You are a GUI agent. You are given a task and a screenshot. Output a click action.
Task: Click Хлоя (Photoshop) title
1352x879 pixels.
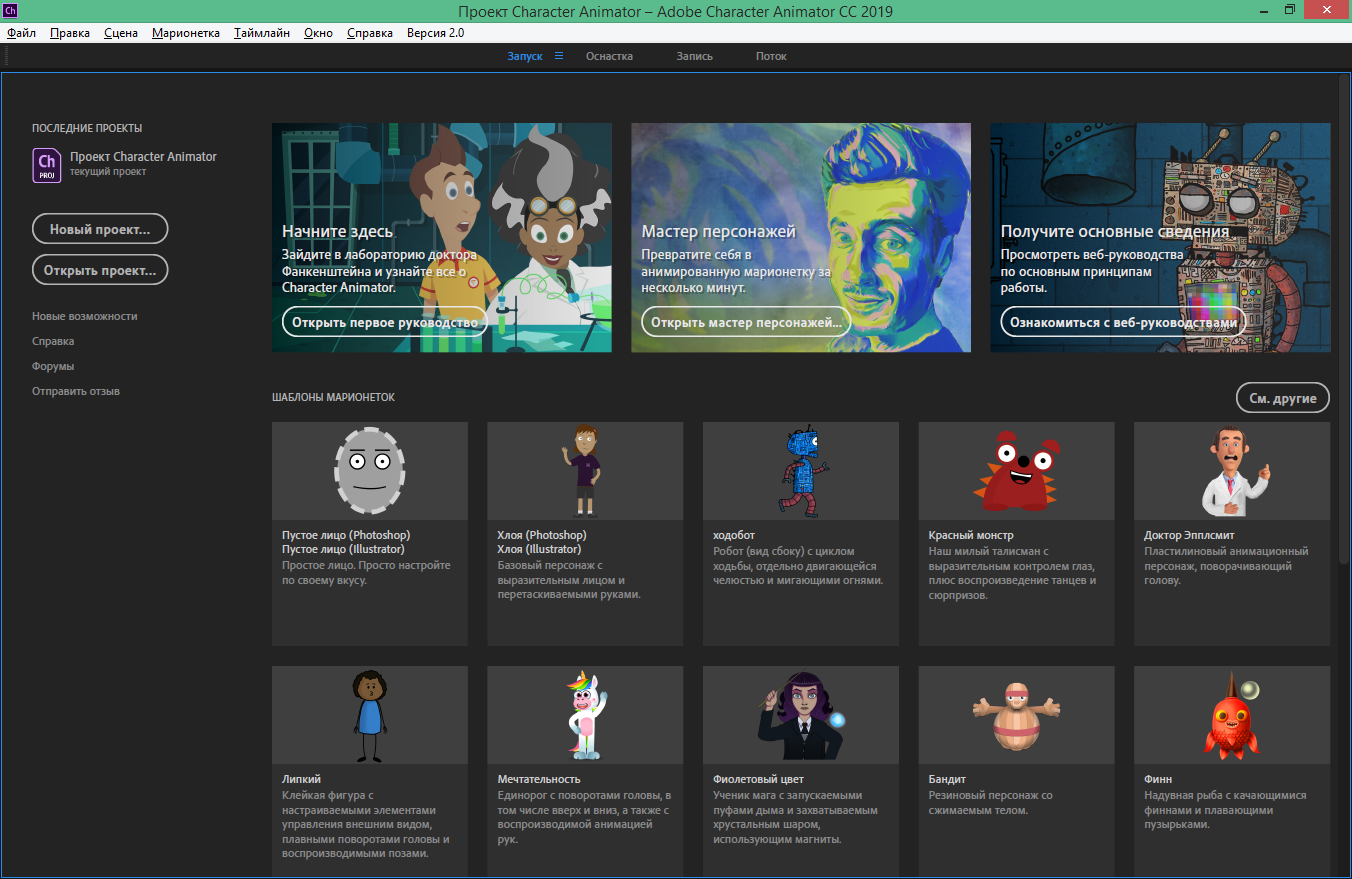(x=542, y=535)
